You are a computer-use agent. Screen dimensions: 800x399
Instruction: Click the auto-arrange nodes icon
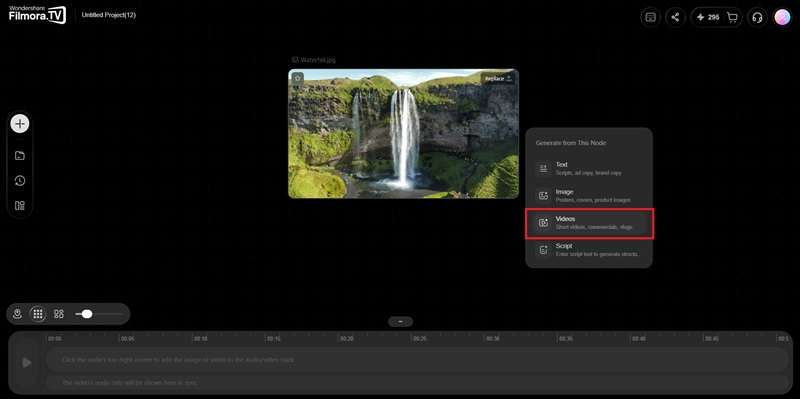tap(59, 314)
